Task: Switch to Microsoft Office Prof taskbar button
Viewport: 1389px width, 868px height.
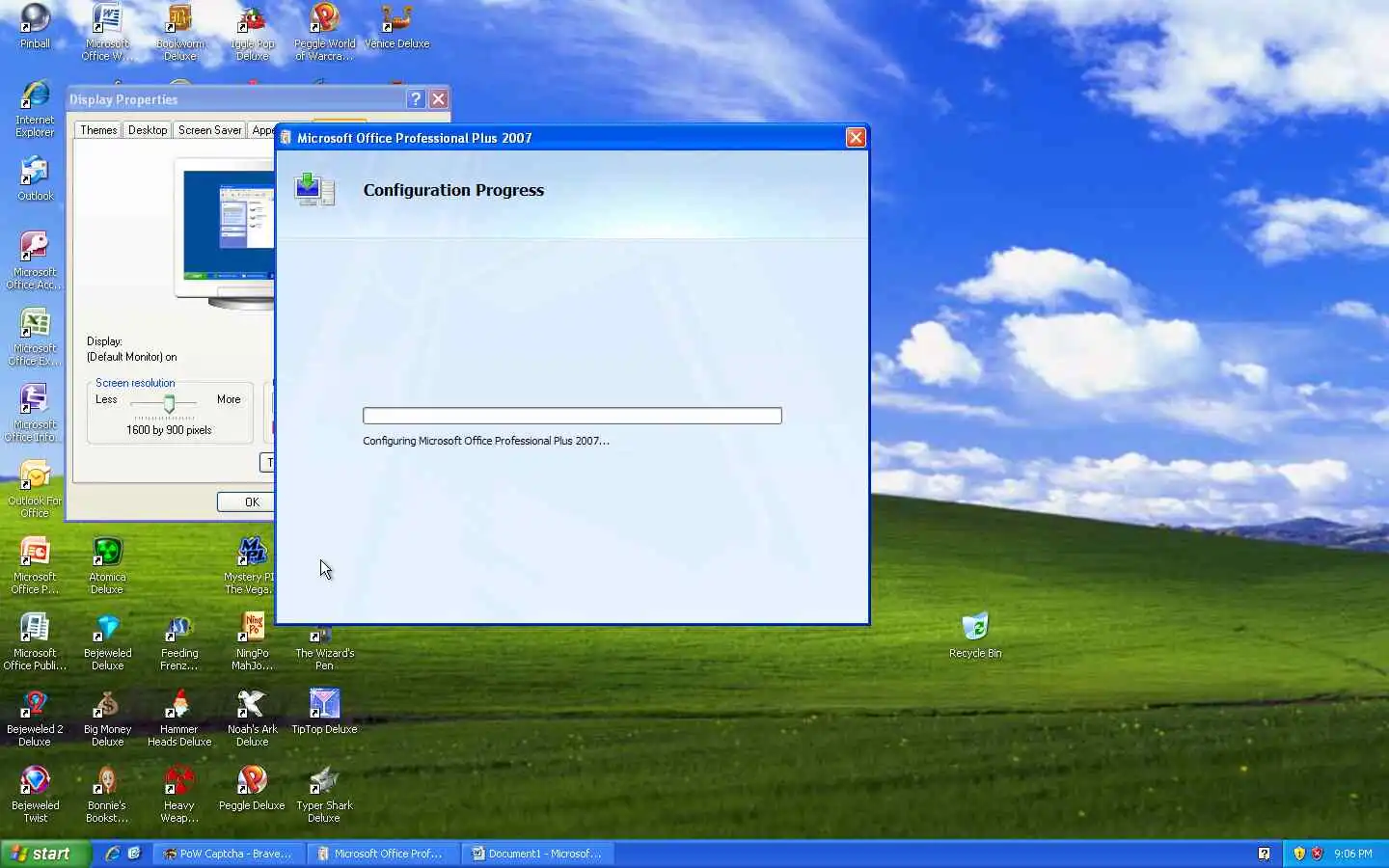Action: point(383,854)
